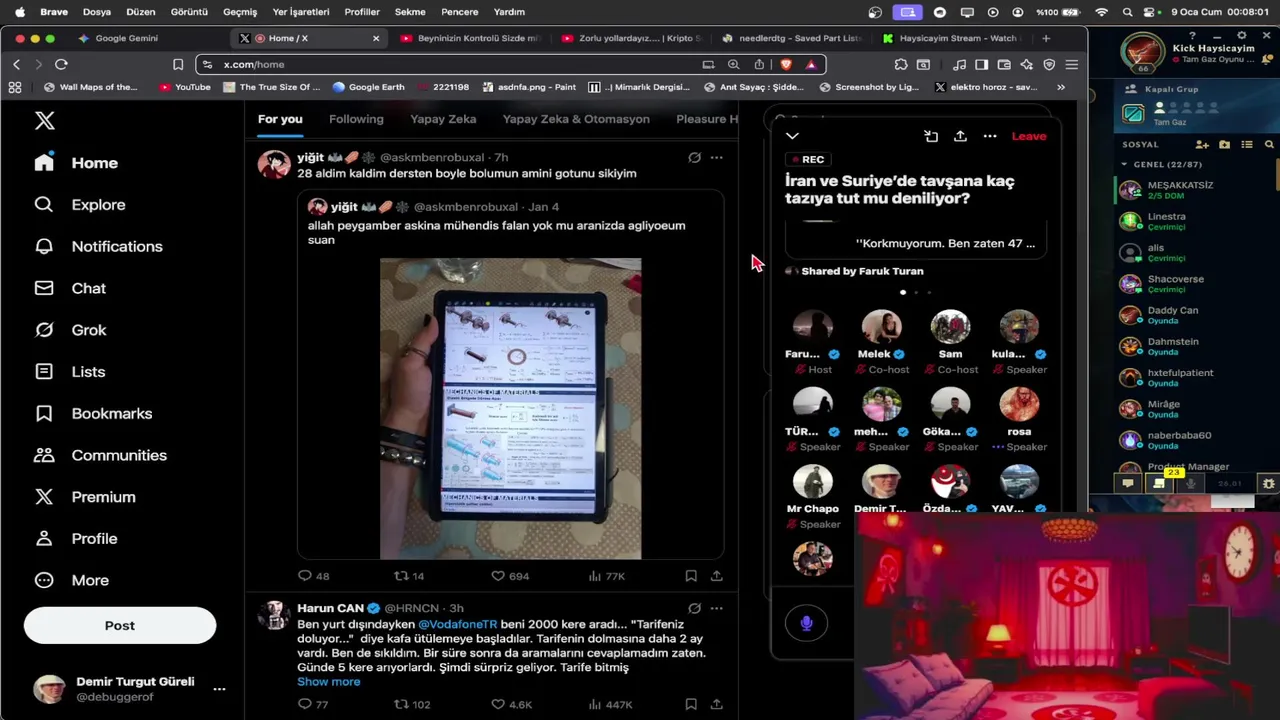Open Profile in the sidebar
The width and height of the screenshot is (1280, 720).
pyautogui.click(x=76, y=538)
